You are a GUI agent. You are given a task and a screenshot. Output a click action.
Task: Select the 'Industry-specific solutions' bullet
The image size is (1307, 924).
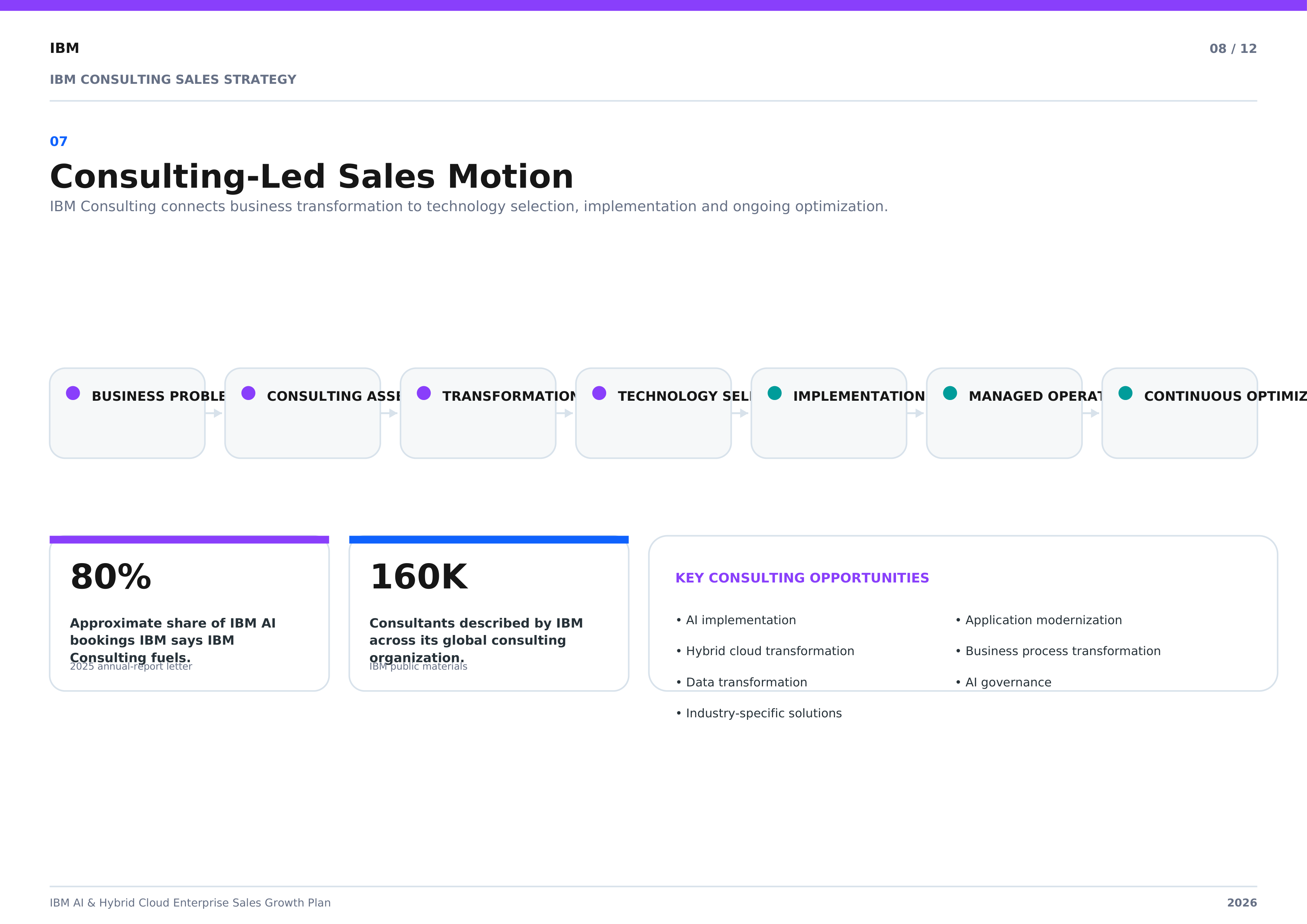pos(758,713)
